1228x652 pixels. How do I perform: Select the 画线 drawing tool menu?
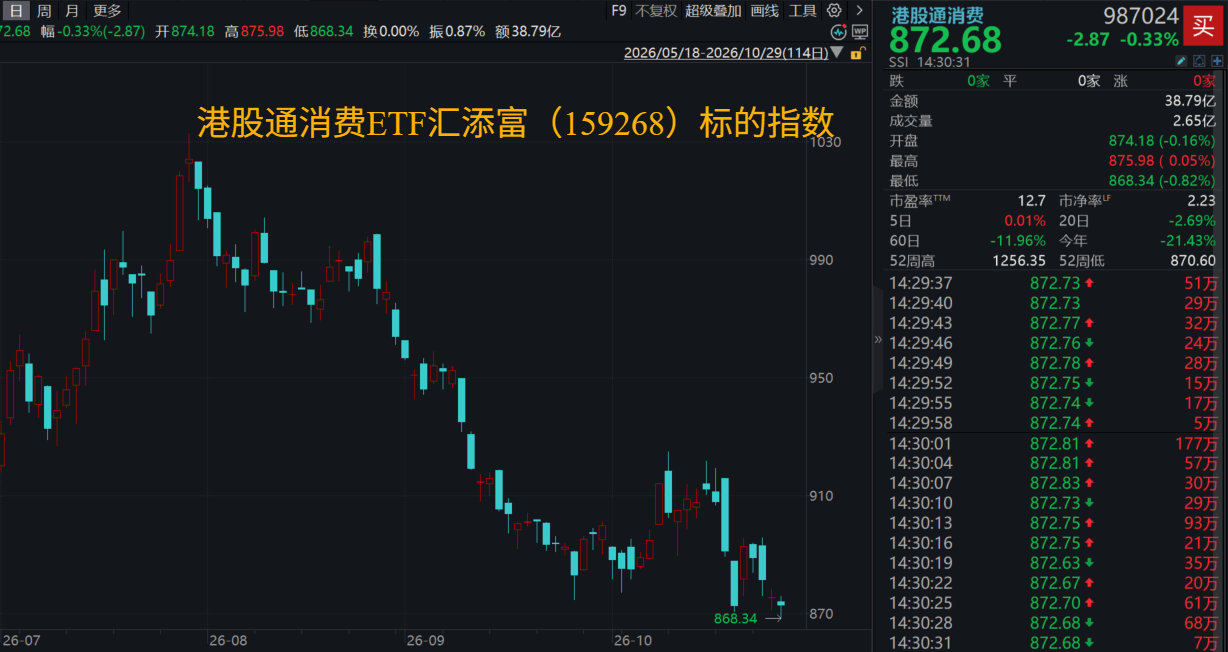coord(764,11)
